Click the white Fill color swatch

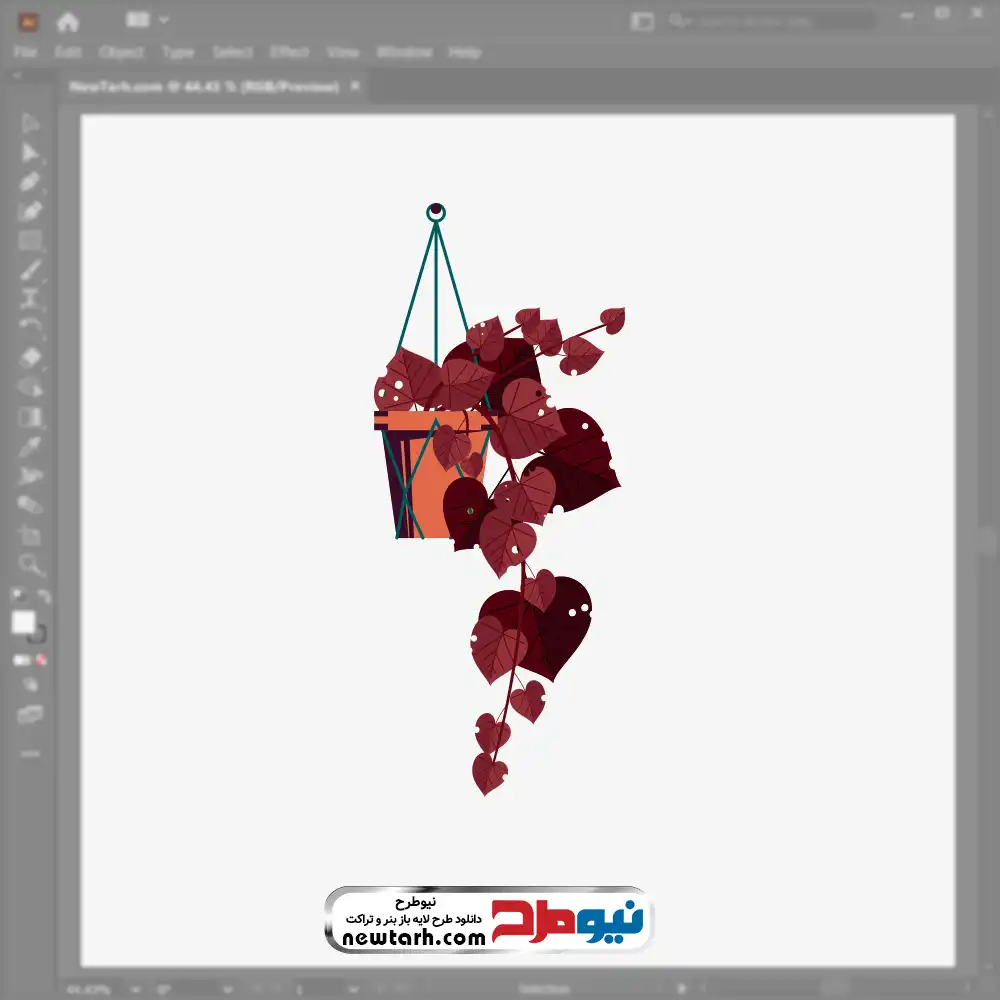tap(23, 622)
